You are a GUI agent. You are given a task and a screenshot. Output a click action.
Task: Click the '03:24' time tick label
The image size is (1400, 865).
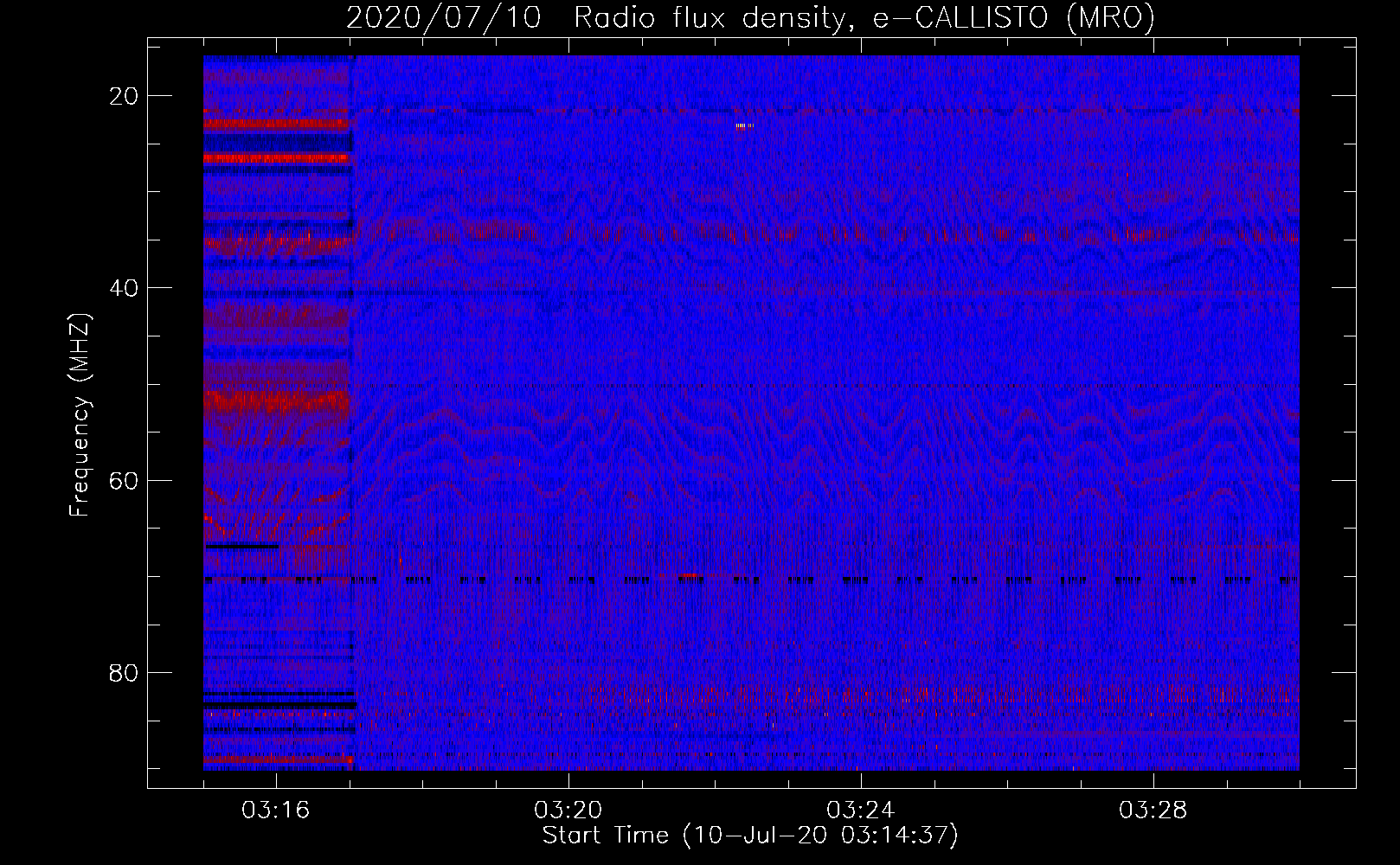click(861, 811)
